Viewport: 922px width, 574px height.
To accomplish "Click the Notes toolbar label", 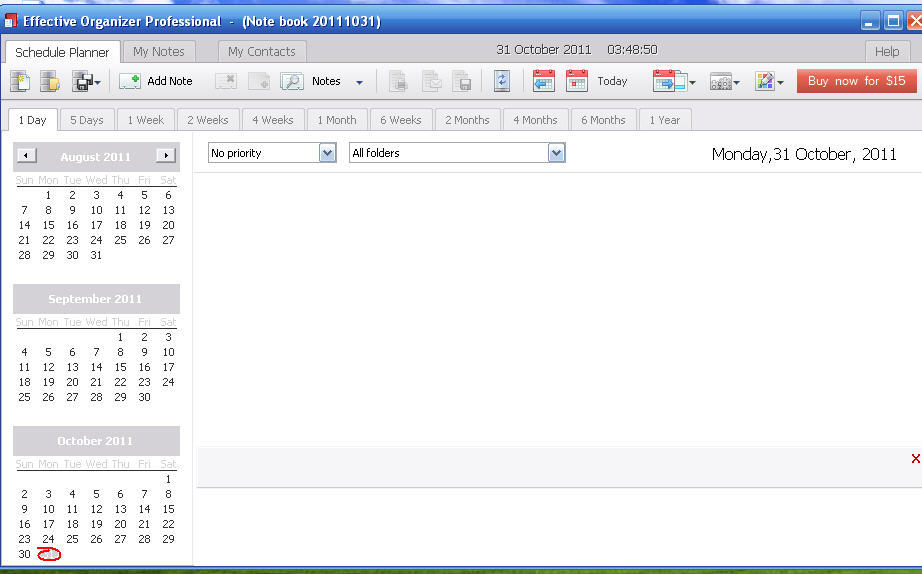I will point(326,81).
